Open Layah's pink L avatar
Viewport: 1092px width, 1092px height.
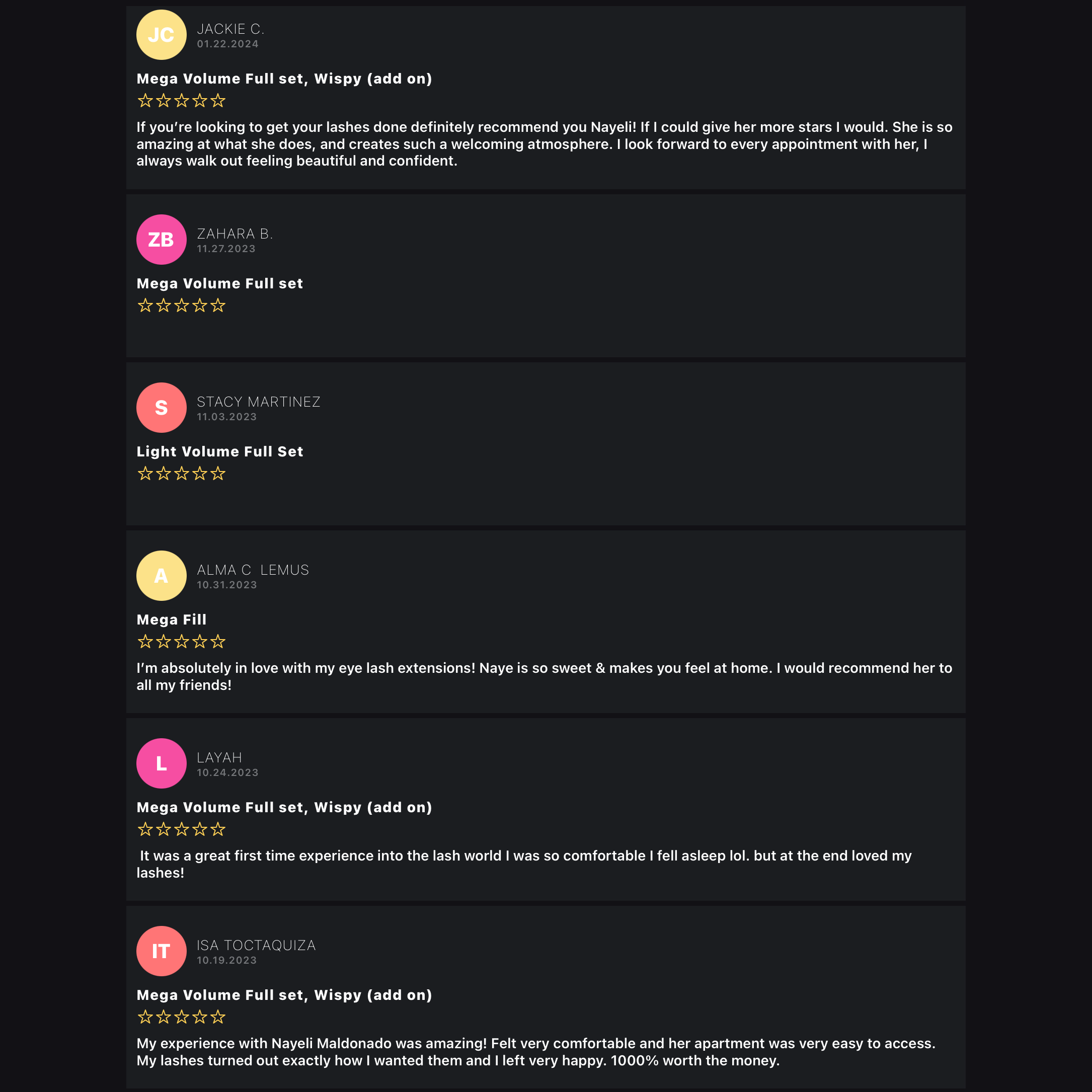(161, 763)
